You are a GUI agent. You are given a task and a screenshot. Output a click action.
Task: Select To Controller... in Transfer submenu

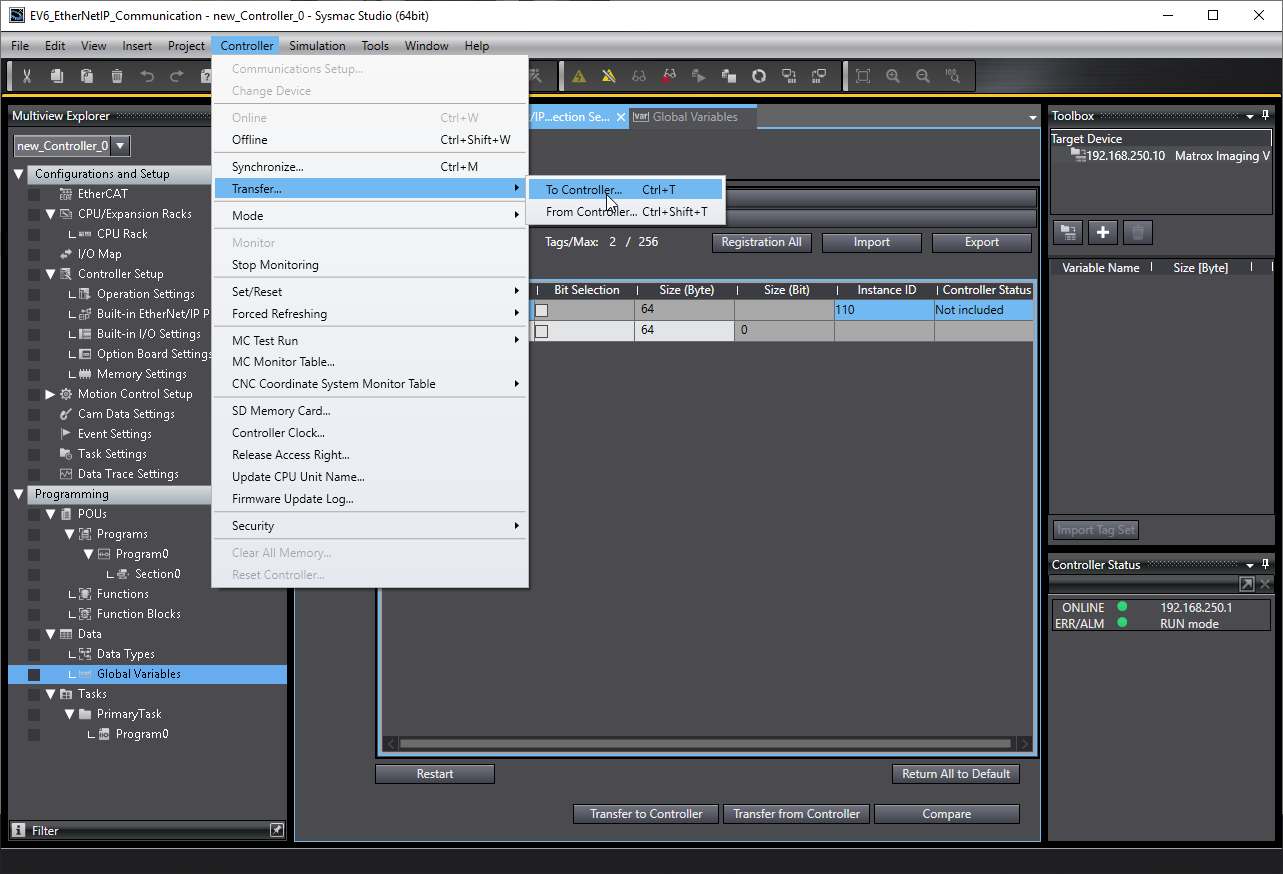(584, 190)
